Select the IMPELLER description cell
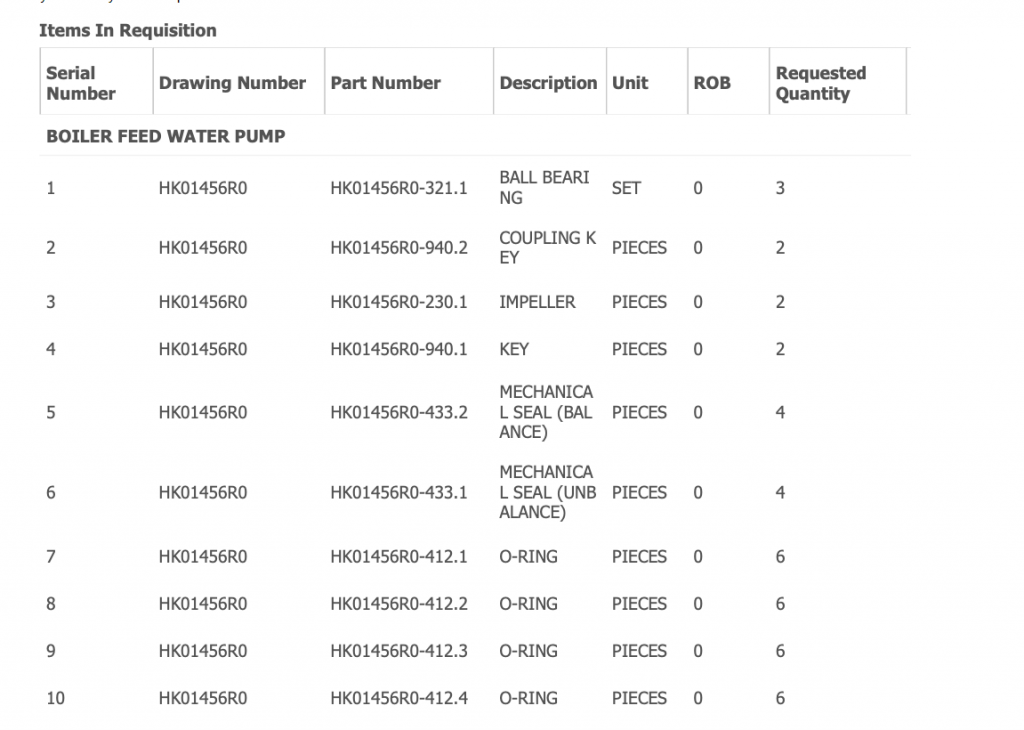 (x=537, y=302)
